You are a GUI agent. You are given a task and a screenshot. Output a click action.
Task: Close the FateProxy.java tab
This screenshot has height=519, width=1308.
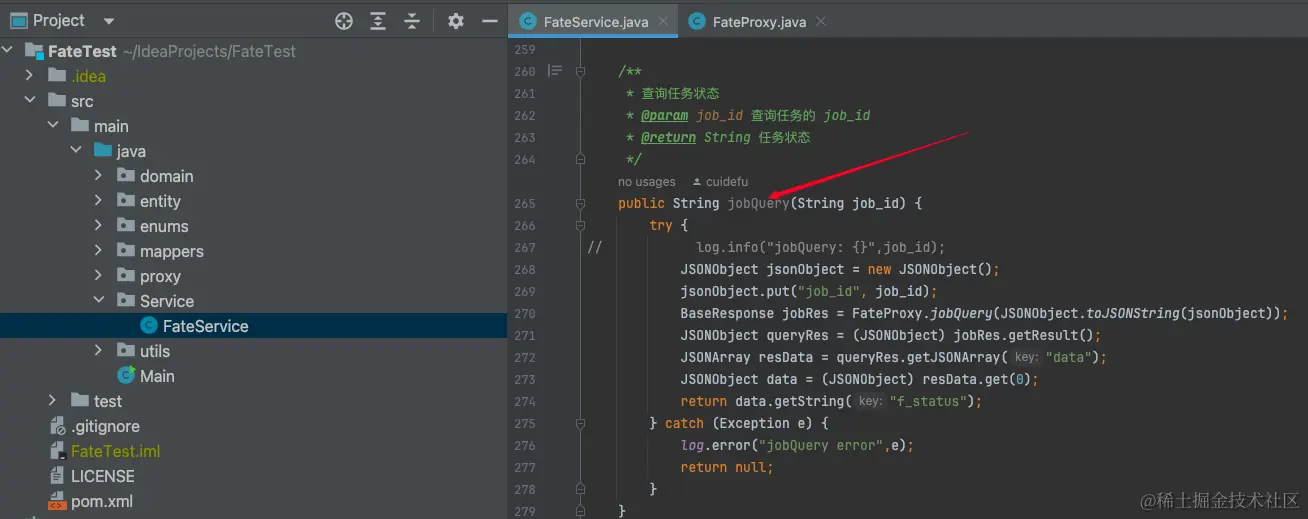(x=821, y=22)
